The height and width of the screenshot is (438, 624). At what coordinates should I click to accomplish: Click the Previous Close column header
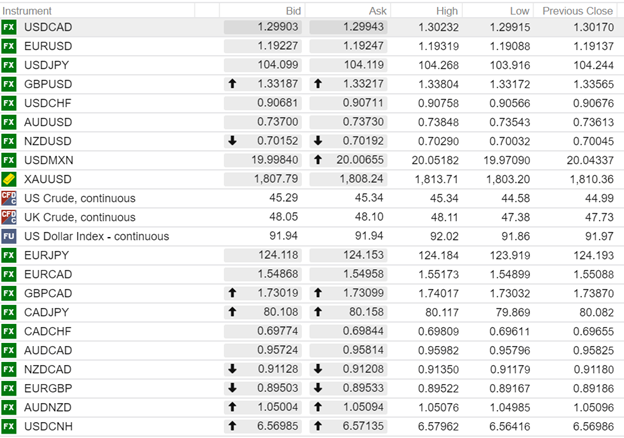click(577, 9)
